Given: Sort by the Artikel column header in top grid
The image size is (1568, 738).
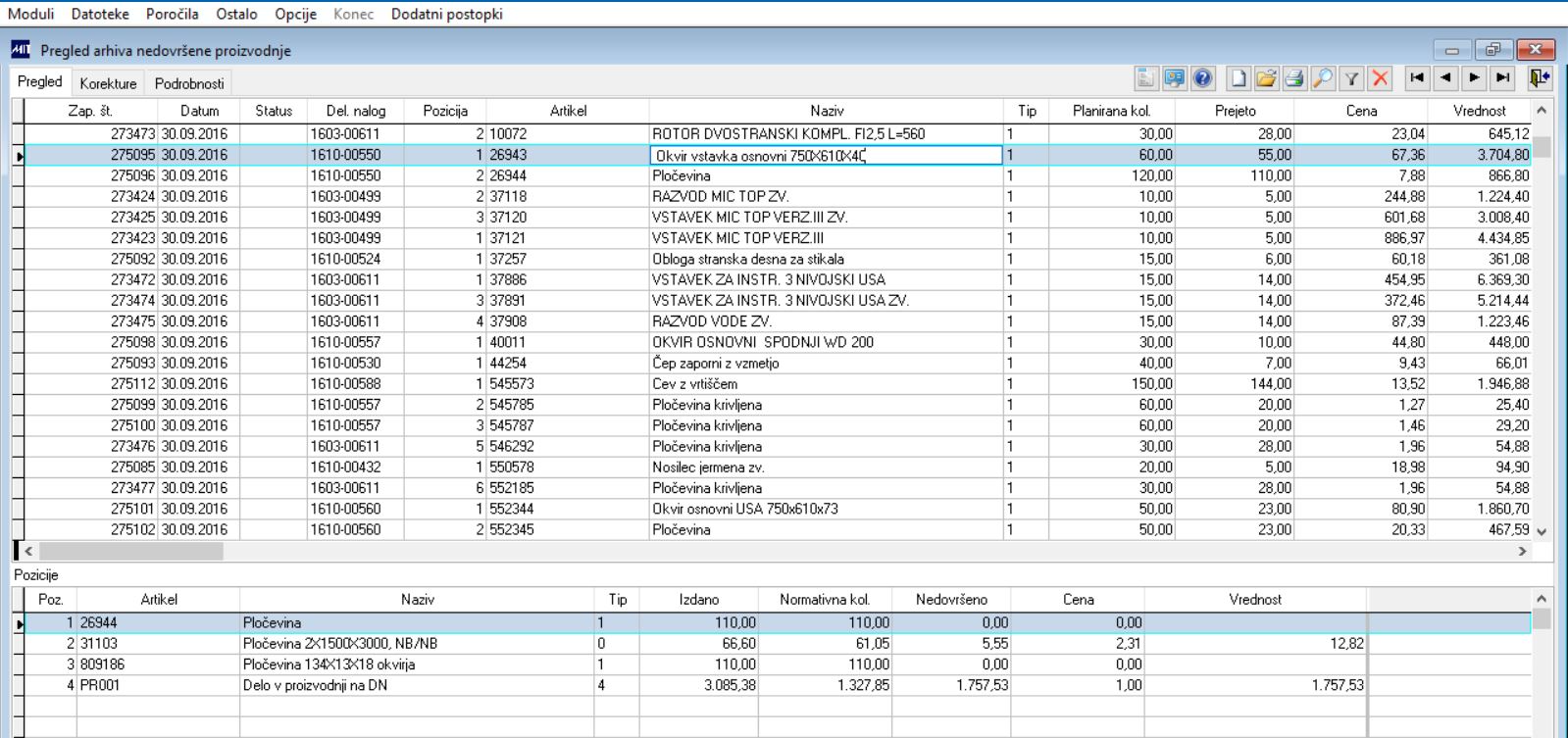Looking at the screenshot, I should click(568, 111).
